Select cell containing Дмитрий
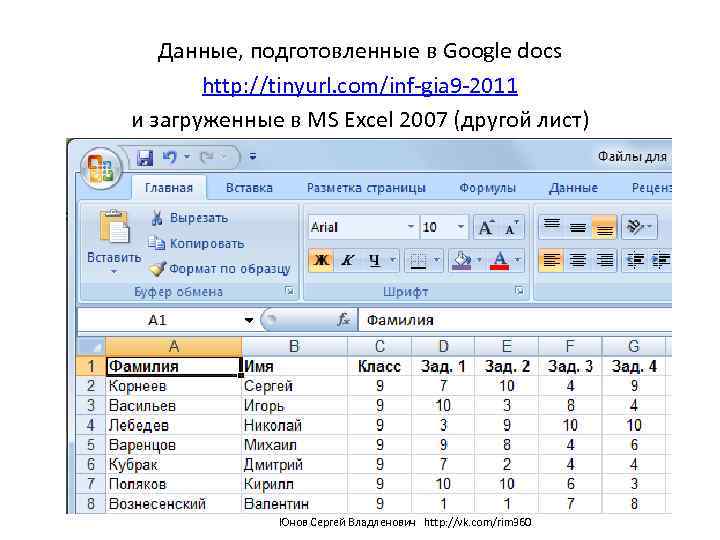The width and height of the screenshot is (720, 540). coord(294,465)
